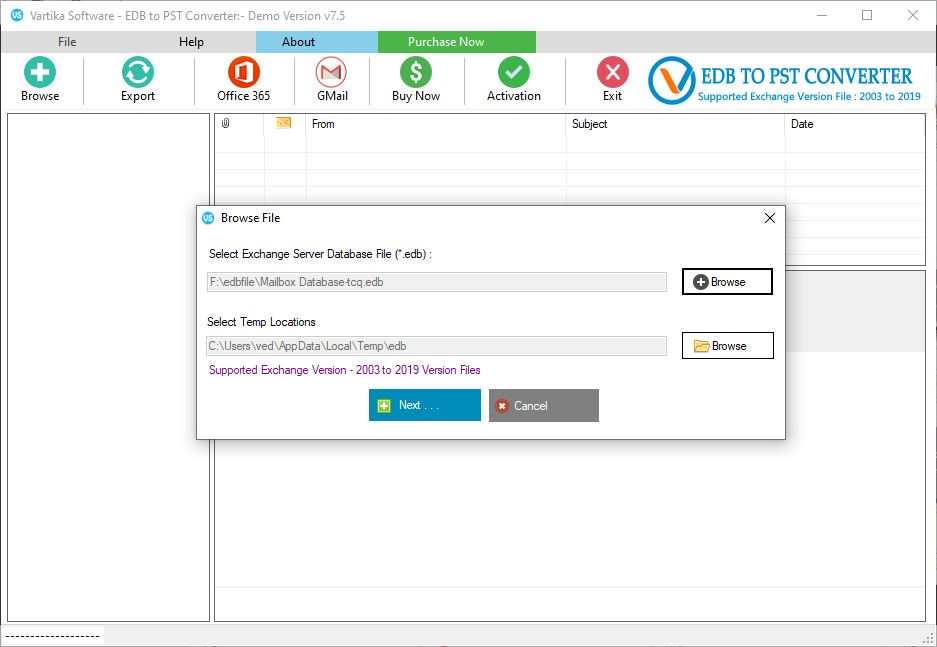Click the 'Supported Exchange Version - 2003 to 2019' text
The width and height of the screenshot is (937, 647).
(345, 370)
